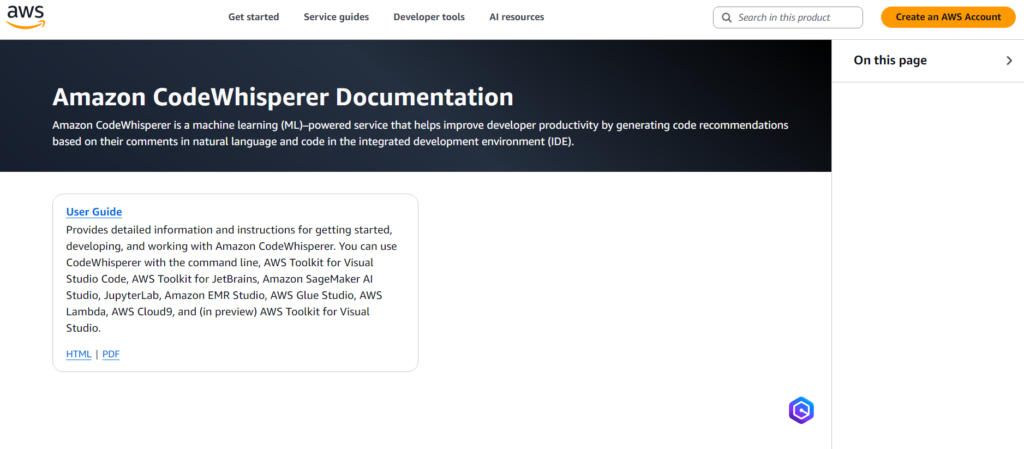Click the Amazon CodeWhisperer Documentation title
The image size is (1024, 449).
pyautogui.click(x=283, y=97)
